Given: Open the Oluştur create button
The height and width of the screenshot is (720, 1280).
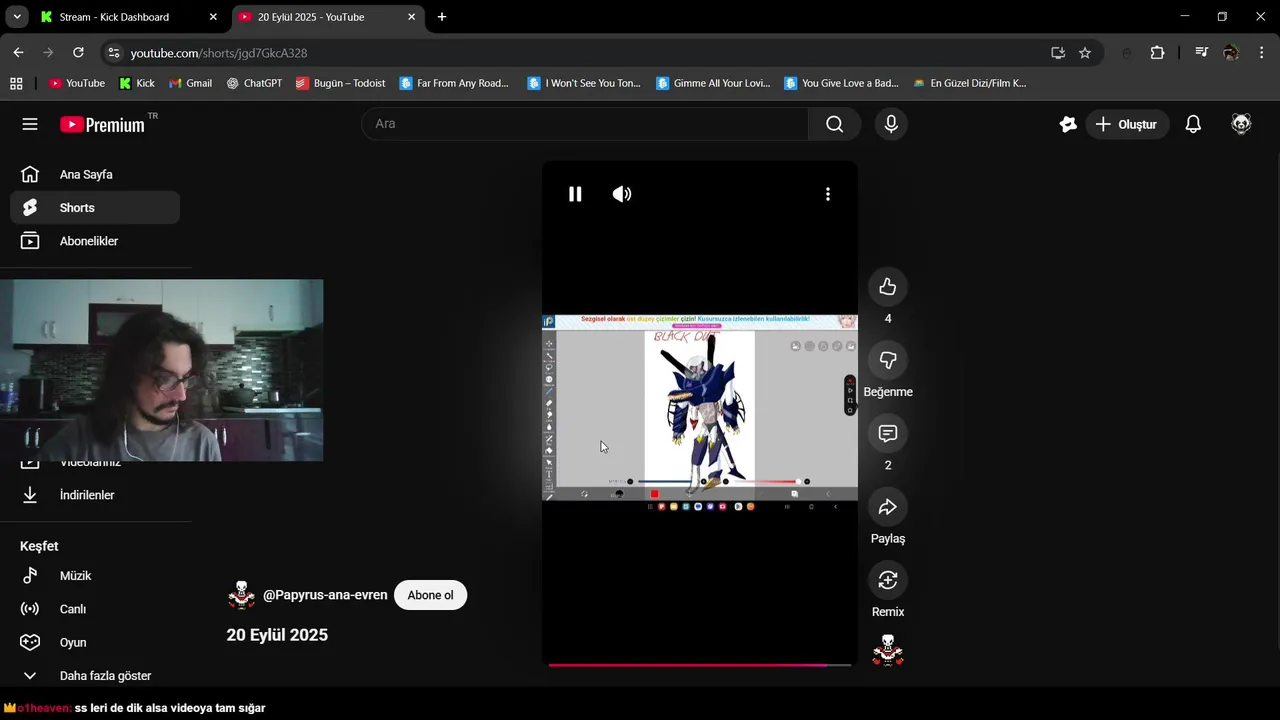Looking at the screenshot, I should [1127, 124].
